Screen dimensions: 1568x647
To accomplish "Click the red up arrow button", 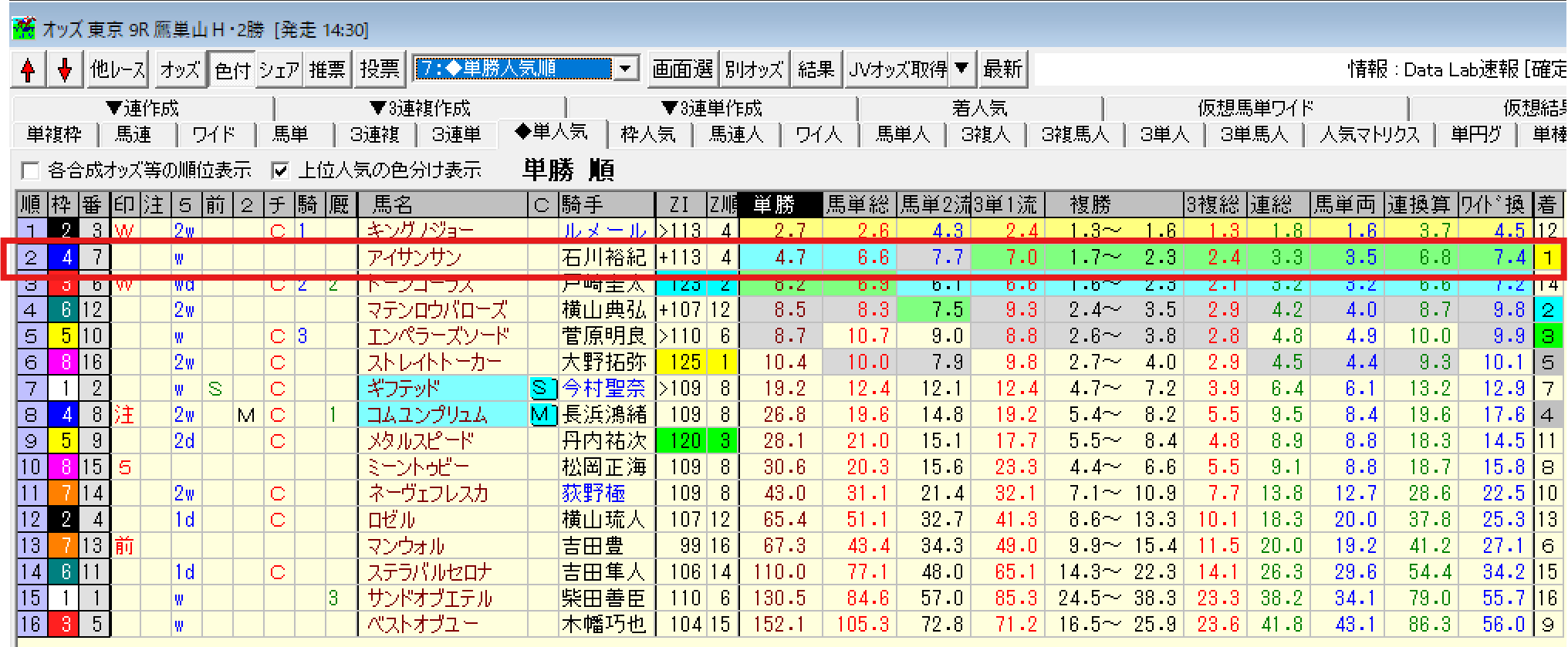I will pos(28,70).
